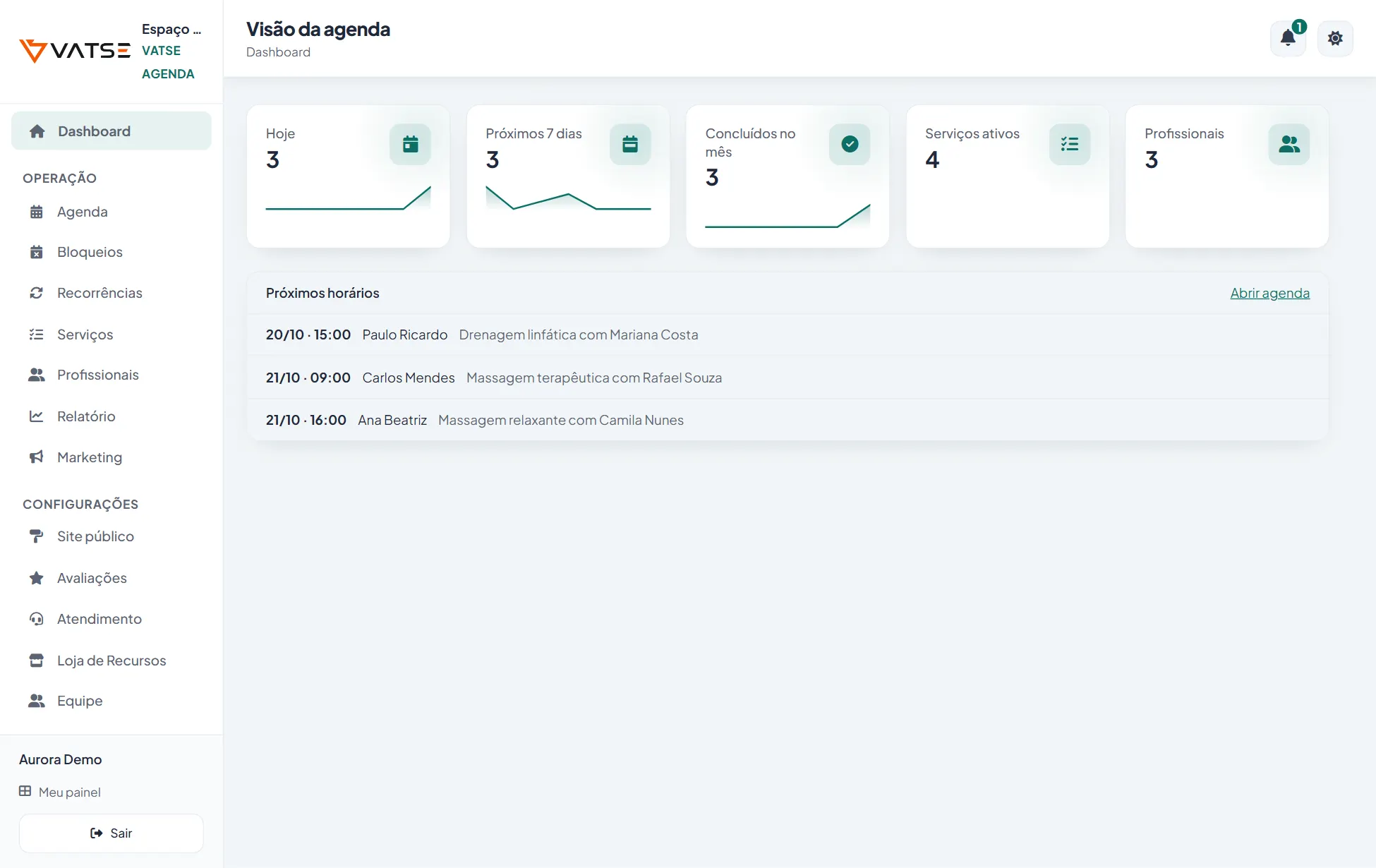Open Agenda in the sidebar
This screenshot has width=1376, height=868.
click(111, 212)
